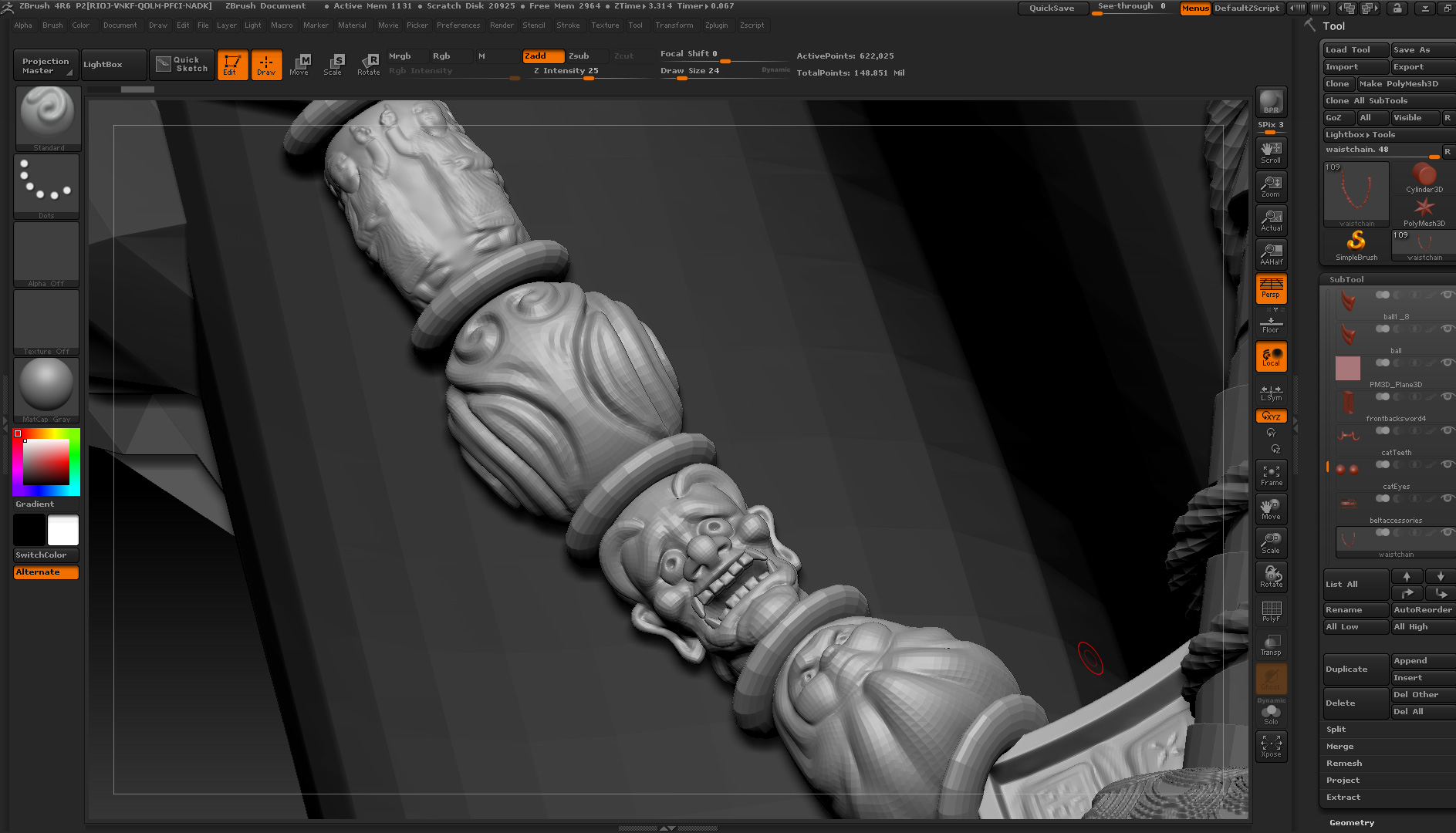Expand the Remesh section
1456x833 pixels.
tap(1343, 763)
